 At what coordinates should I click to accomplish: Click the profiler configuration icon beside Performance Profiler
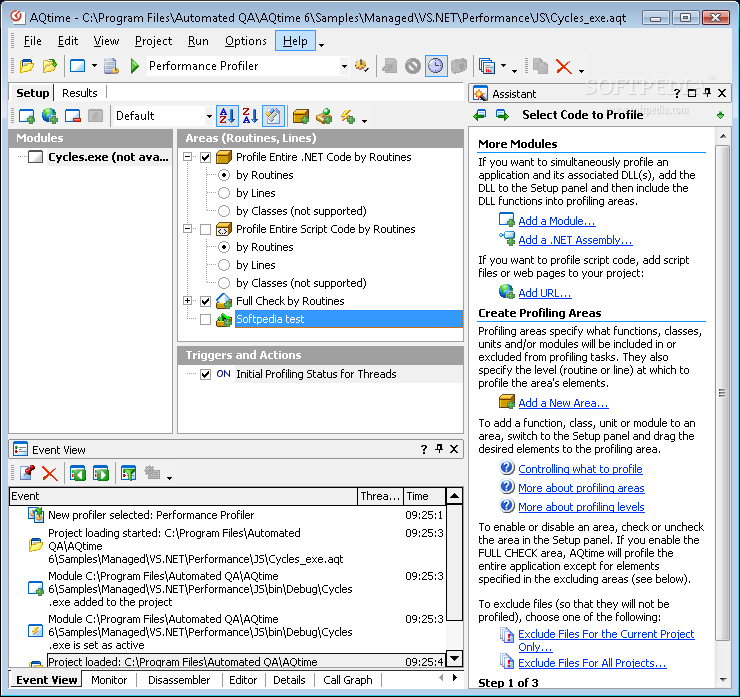pyautogui.click(x=362, y=66)
